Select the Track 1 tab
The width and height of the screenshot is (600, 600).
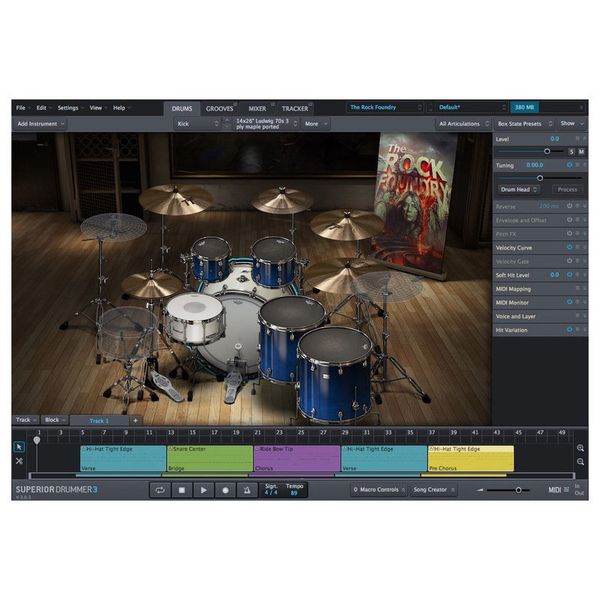(x=99, y=421)
